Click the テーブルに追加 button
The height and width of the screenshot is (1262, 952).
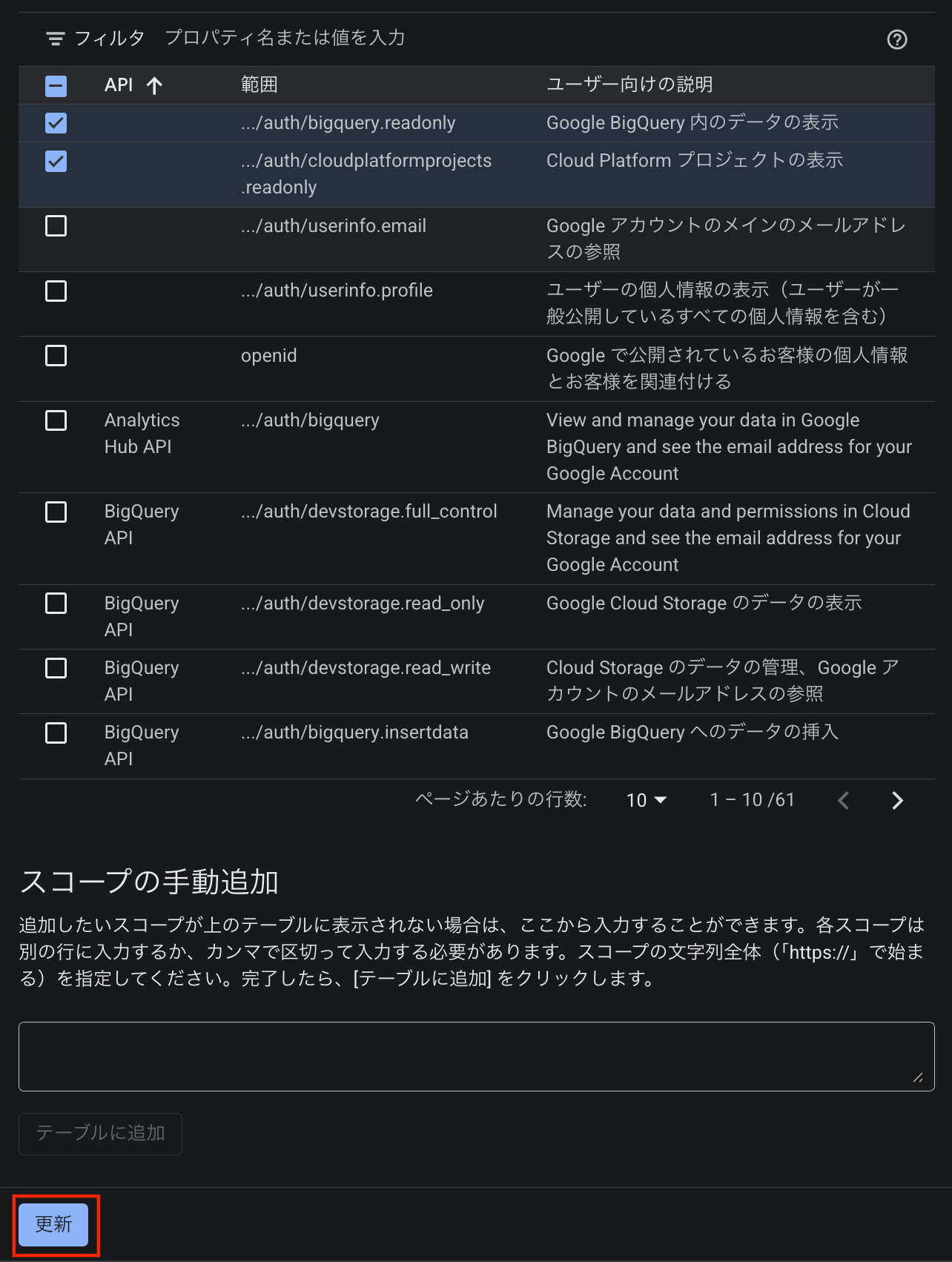100,1134
